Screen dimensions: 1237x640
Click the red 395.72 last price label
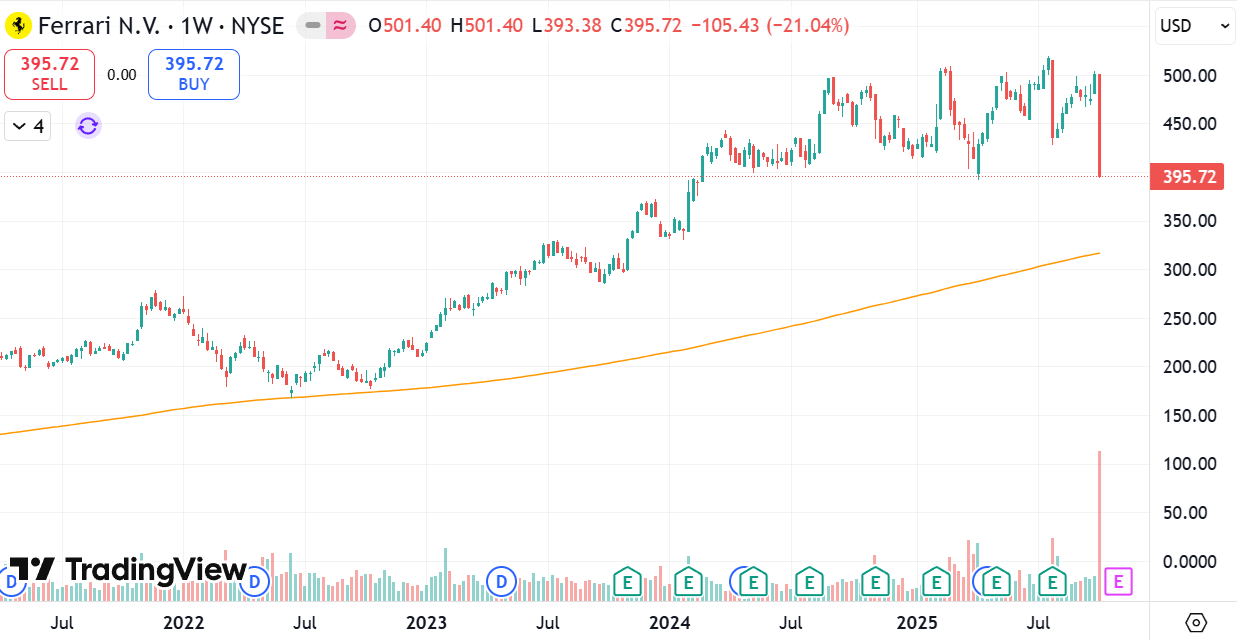1185,177
